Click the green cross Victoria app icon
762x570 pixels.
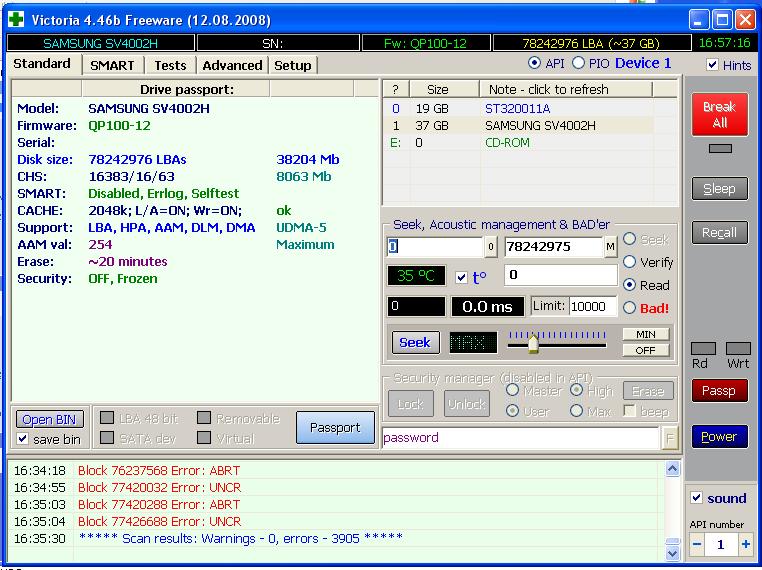[16, 20]
